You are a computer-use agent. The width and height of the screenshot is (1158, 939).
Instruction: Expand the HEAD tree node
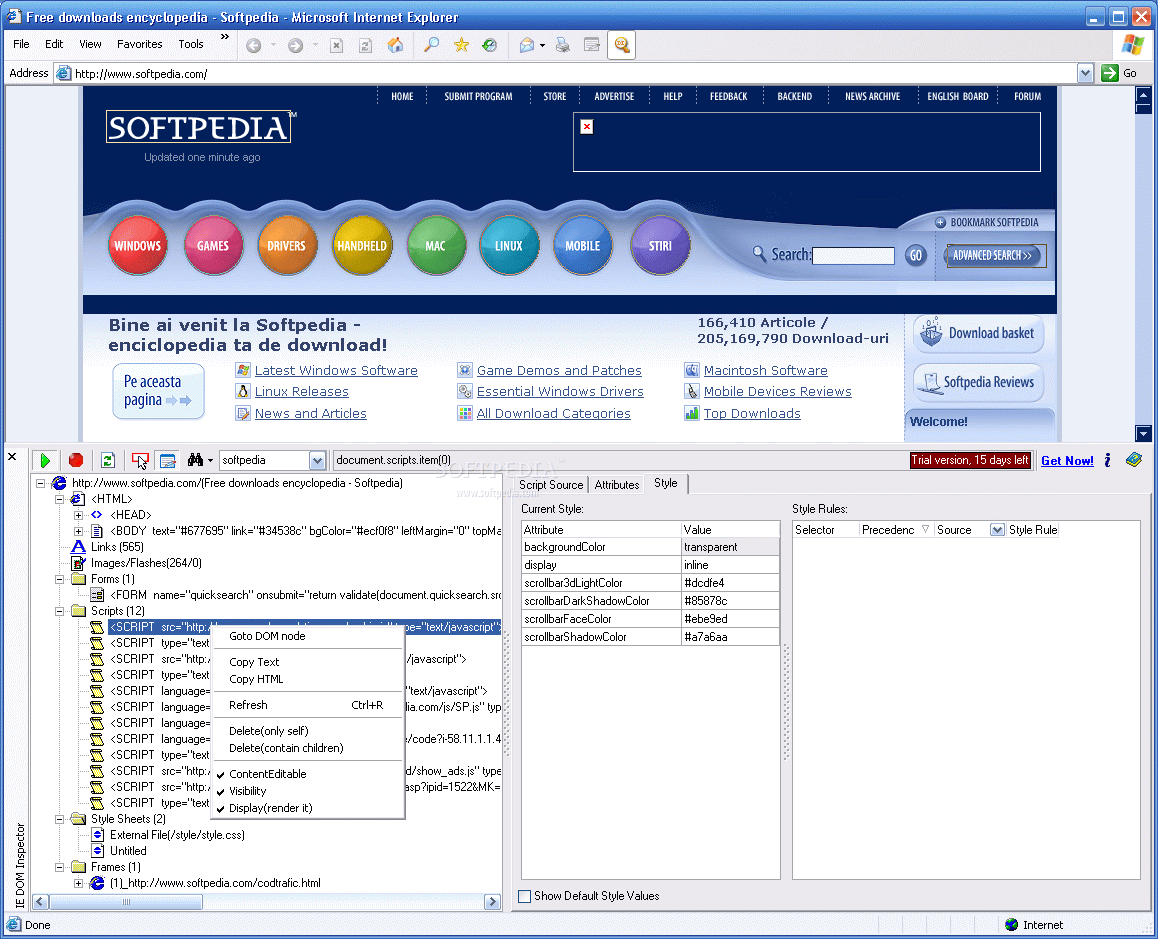[78, 515]
